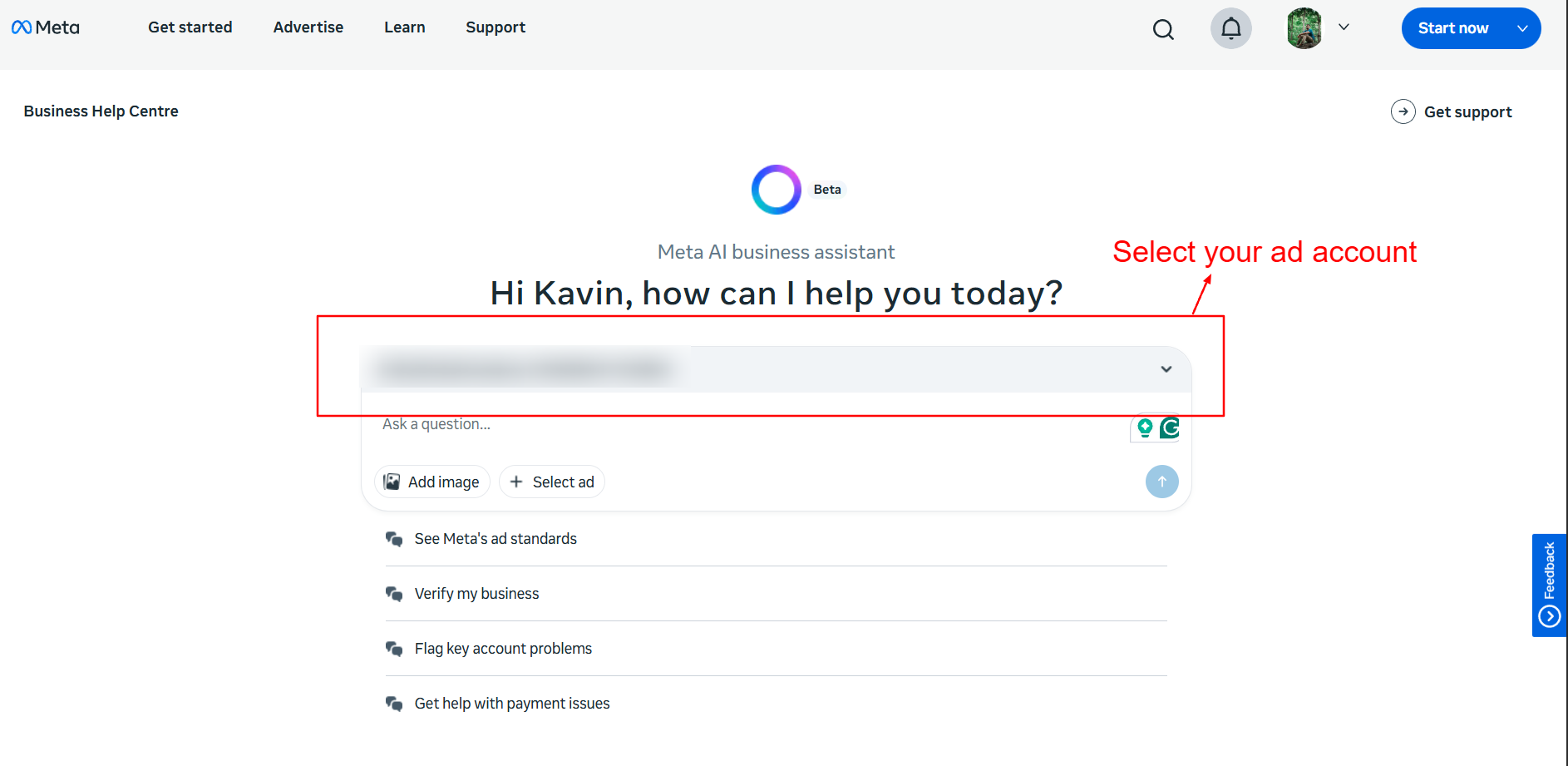Click the blue send arrow button
This screenshot has width=1568, height=766.
point(1161,482)
